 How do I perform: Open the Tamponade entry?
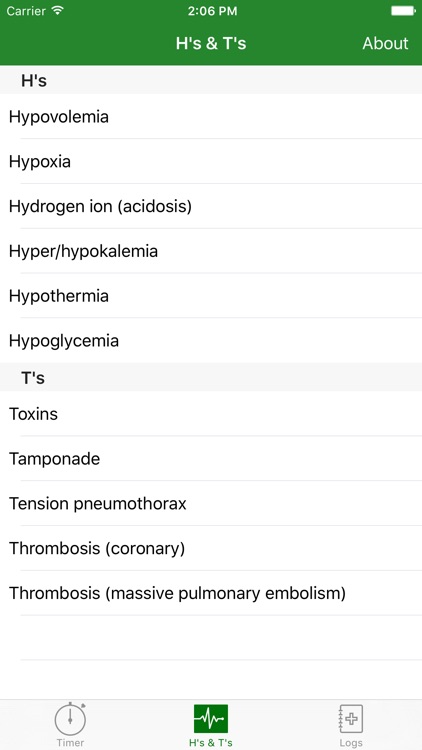tap(211, 459)
